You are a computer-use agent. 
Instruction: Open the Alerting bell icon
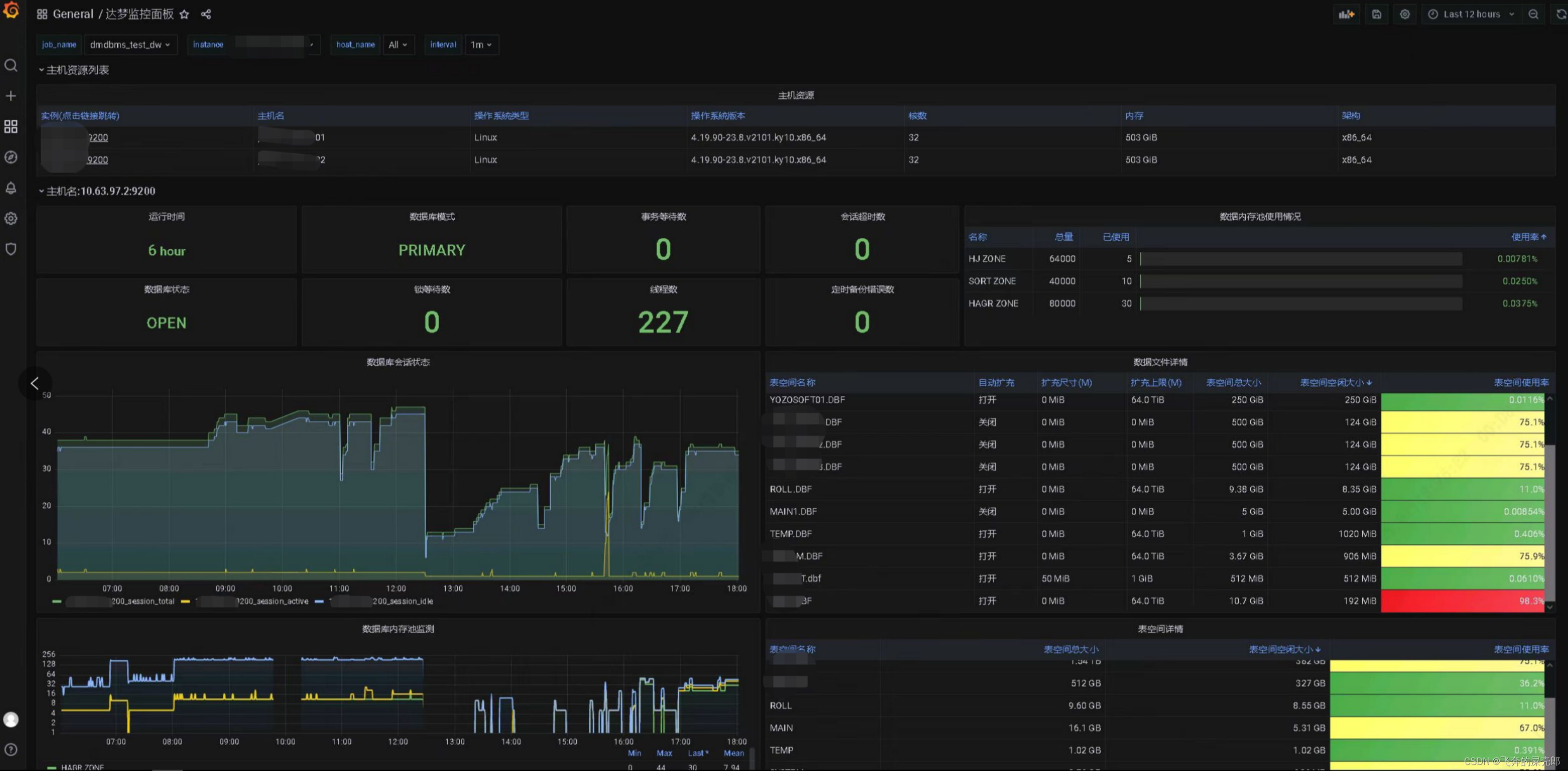pyautogui.click(x=11, y=188)
